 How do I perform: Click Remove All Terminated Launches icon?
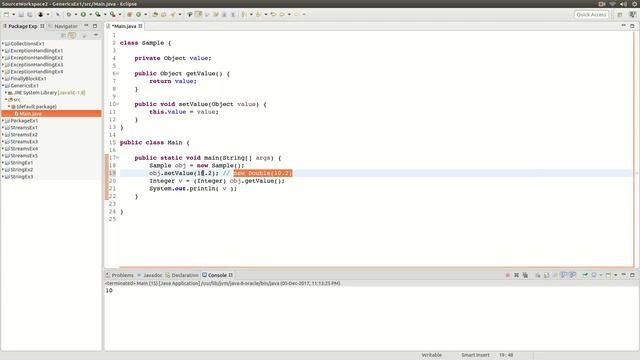[525, 275]
